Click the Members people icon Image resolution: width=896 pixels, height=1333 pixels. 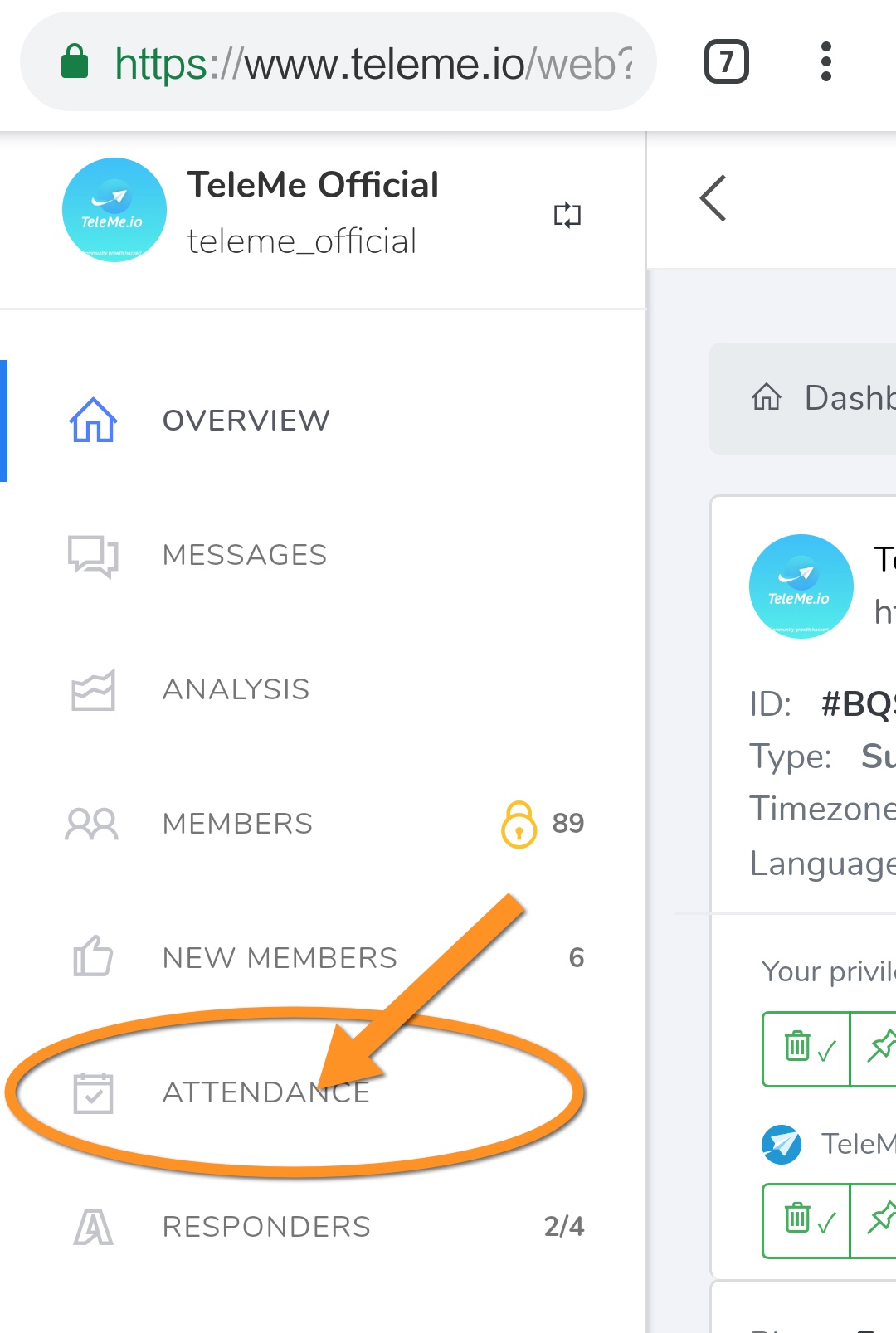(x=92, y=824)
